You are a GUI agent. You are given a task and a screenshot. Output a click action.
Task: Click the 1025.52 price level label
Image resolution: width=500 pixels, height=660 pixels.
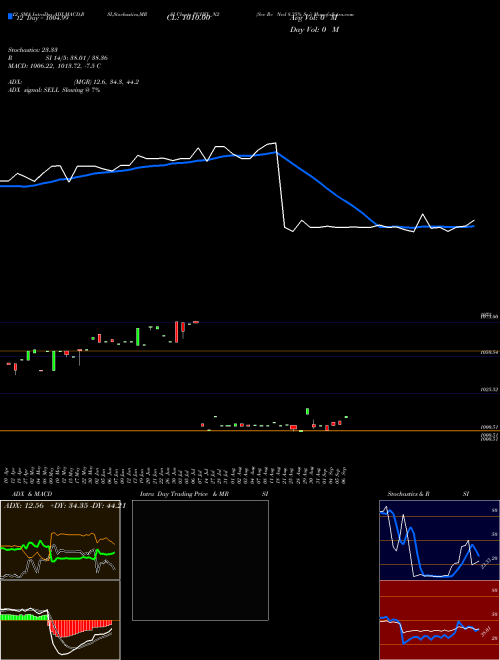[489, 390]
